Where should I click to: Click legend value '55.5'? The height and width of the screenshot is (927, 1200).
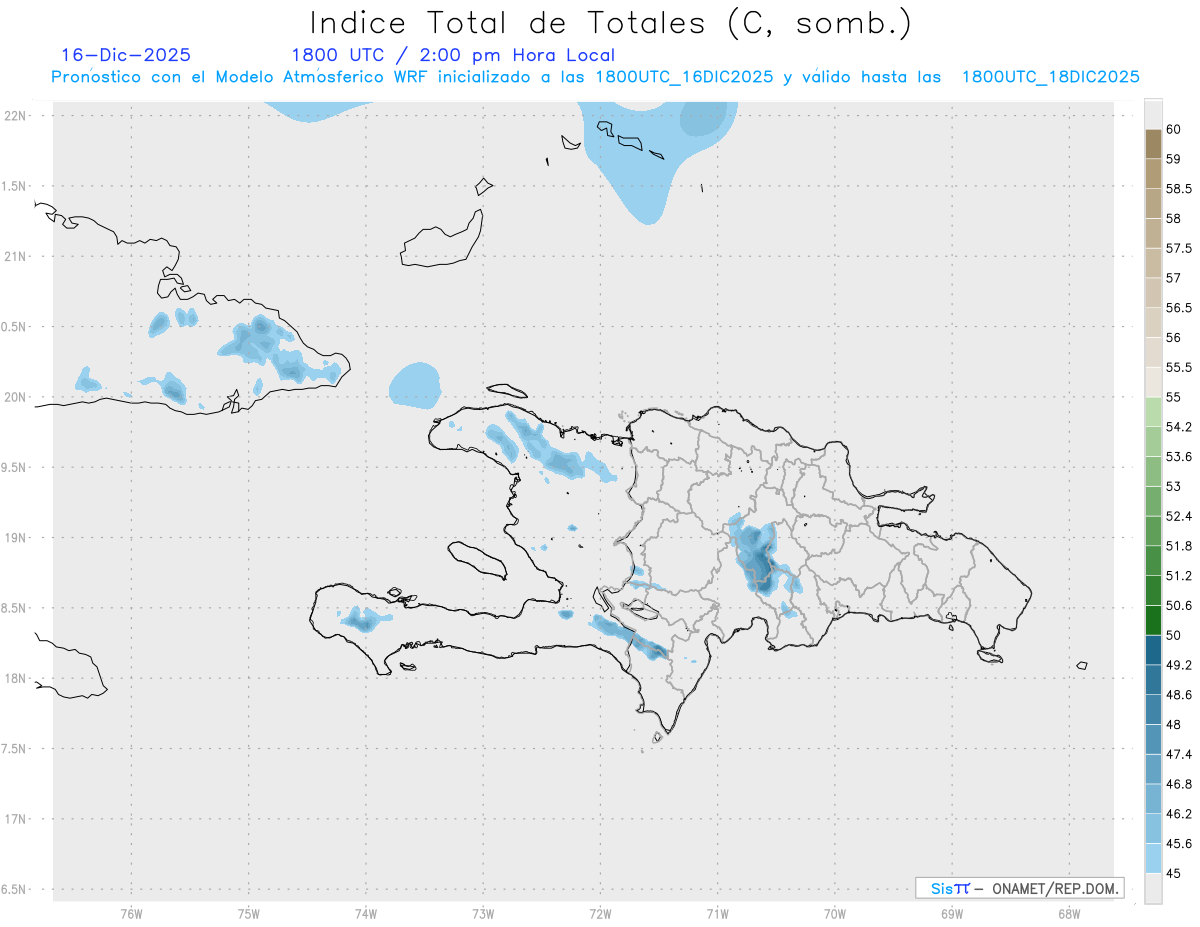click(1179, 367)
